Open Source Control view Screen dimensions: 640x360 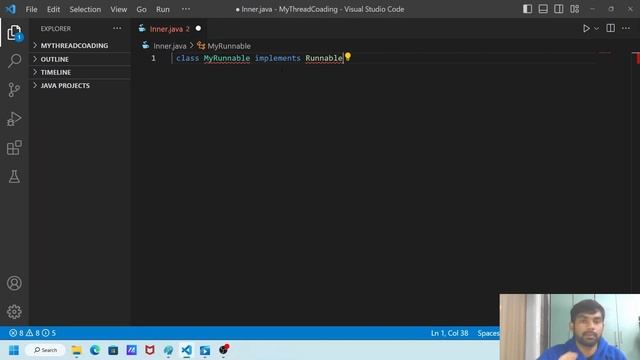click(x=14, y=90)
